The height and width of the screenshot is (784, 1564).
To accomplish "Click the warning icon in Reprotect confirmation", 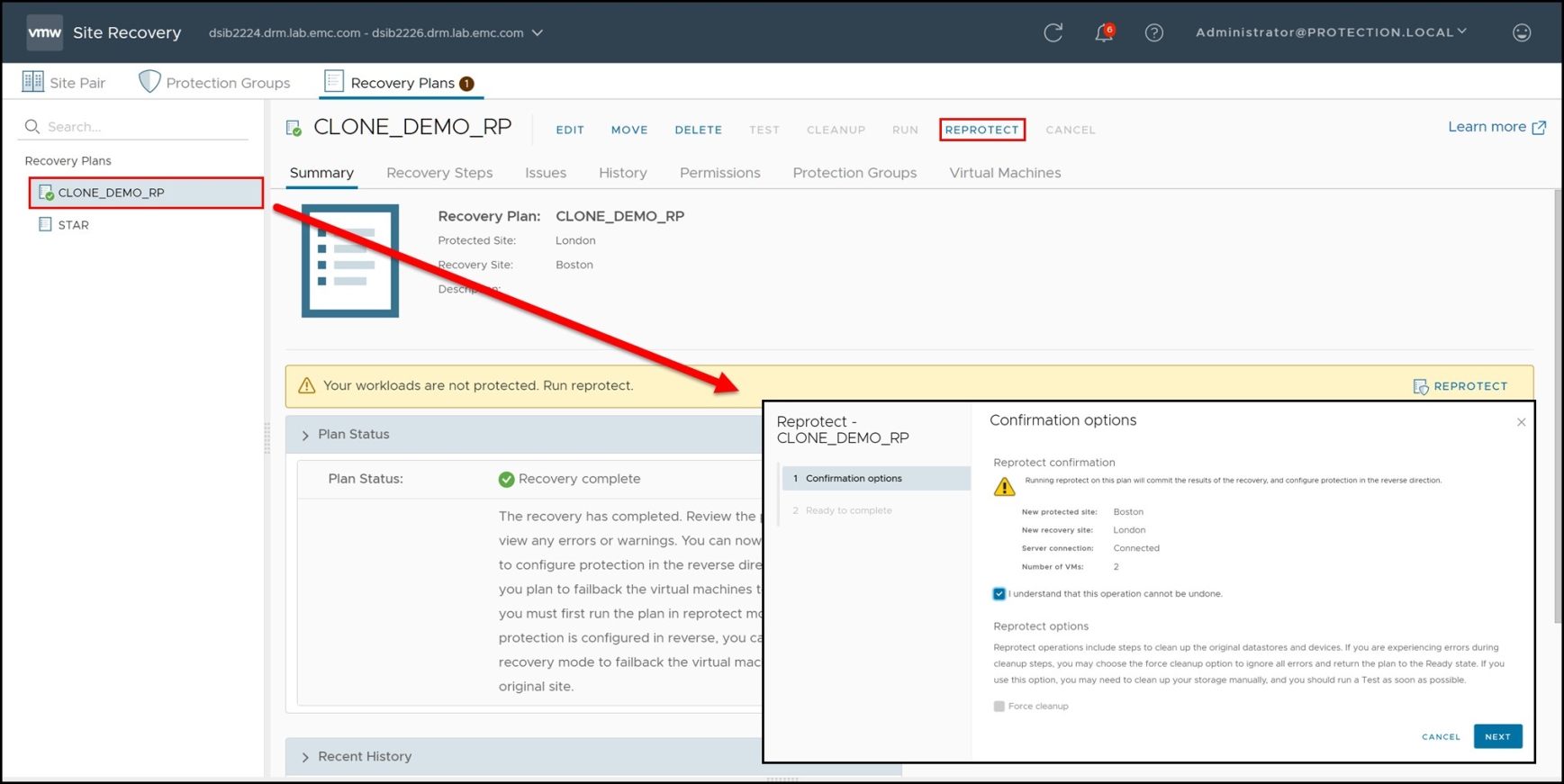I will coord(1004,487).
